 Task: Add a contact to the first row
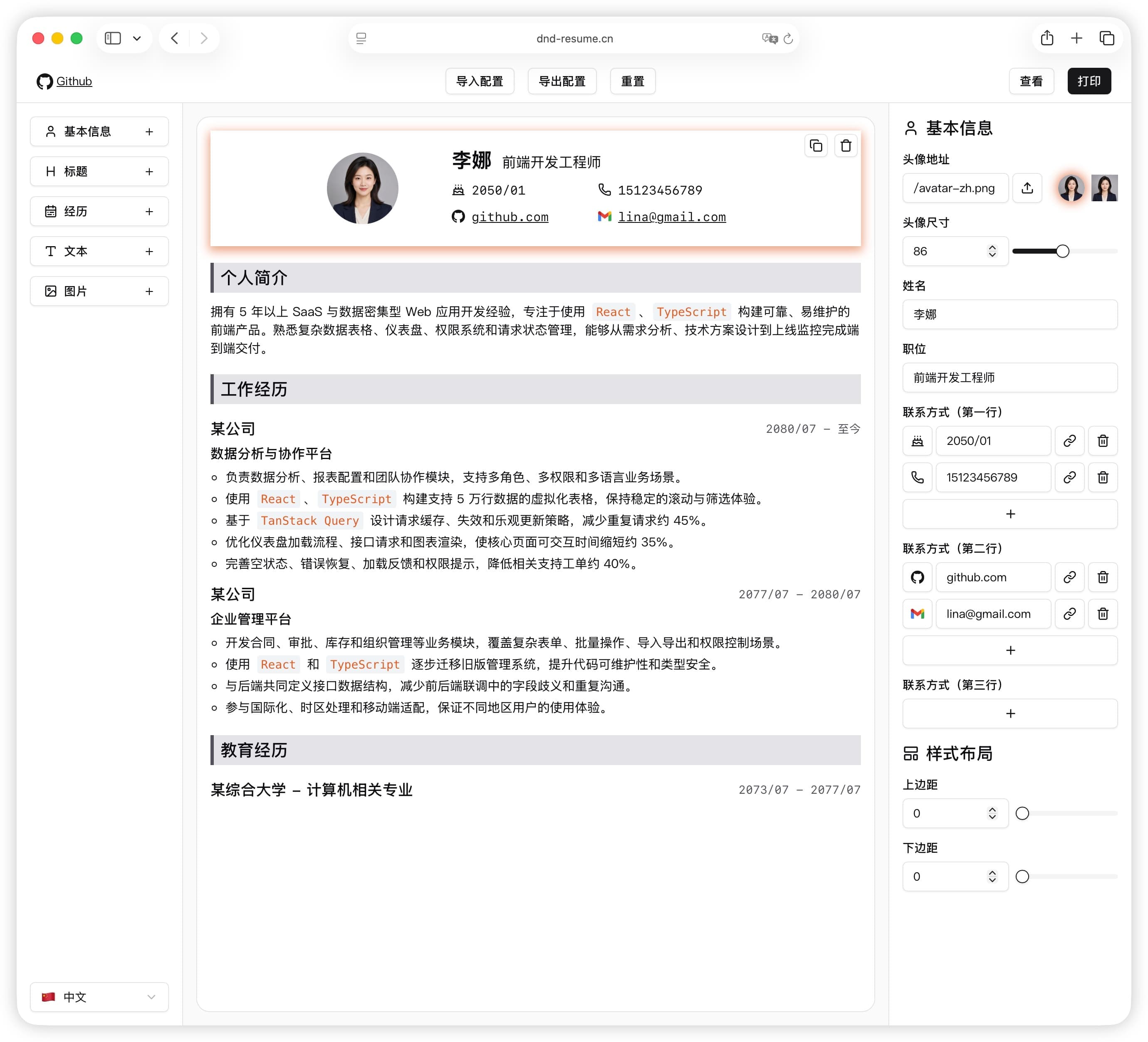(1010, 514)
